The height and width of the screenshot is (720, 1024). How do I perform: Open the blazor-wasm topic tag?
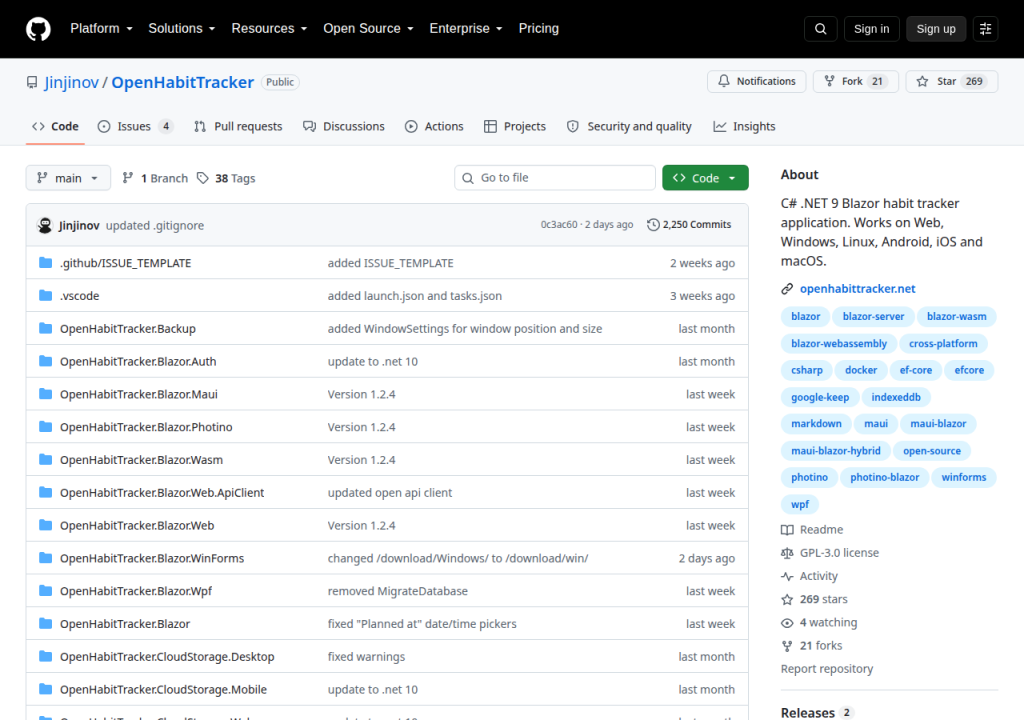(957, 316)
